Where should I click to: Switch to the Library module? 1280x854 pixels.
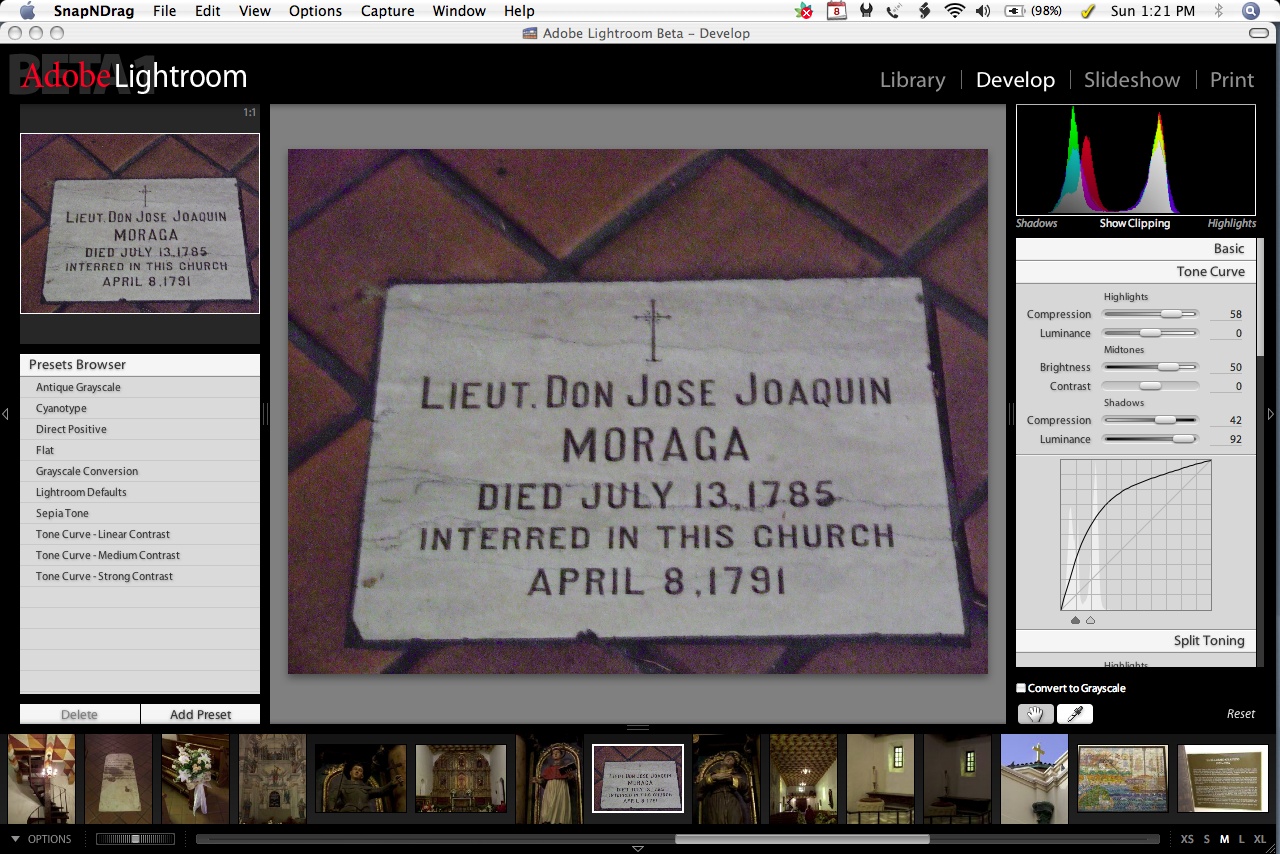(912, 80)
